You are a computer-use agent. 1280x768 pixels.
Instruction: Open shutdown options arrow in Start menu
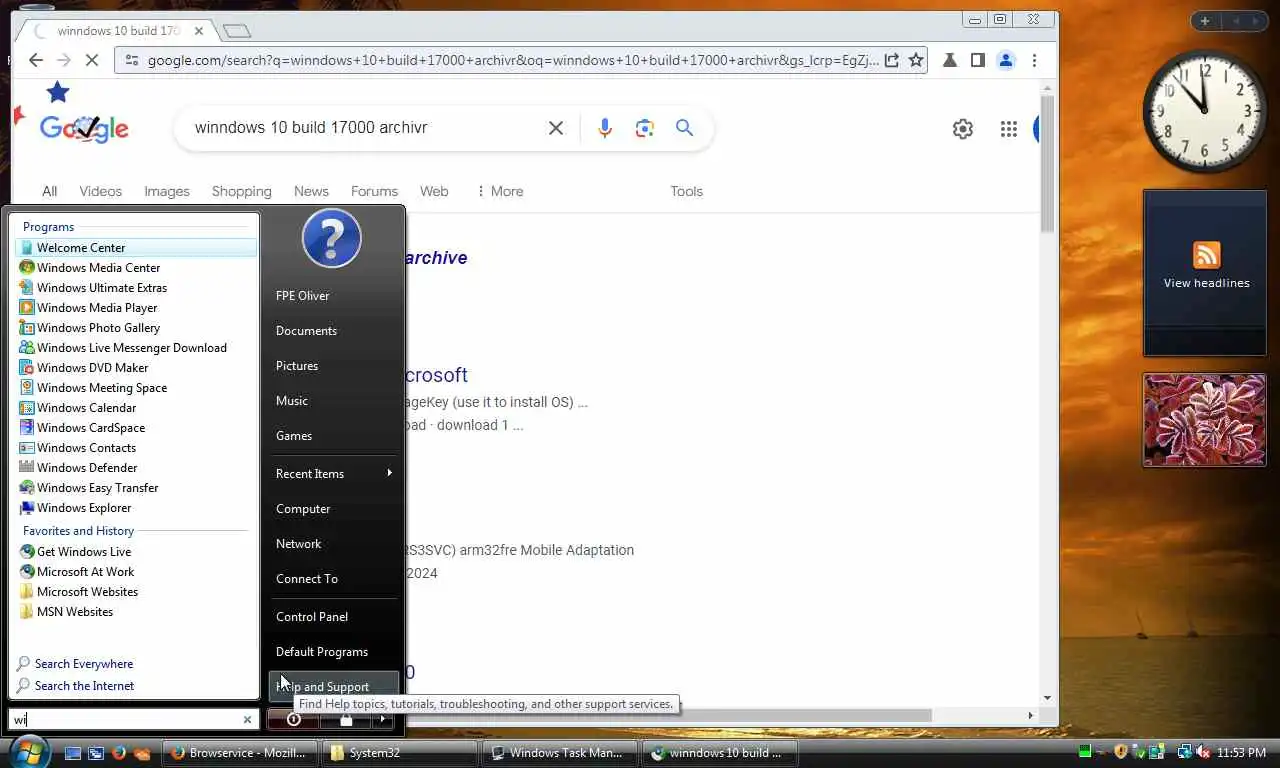click(x=383, y=719)
